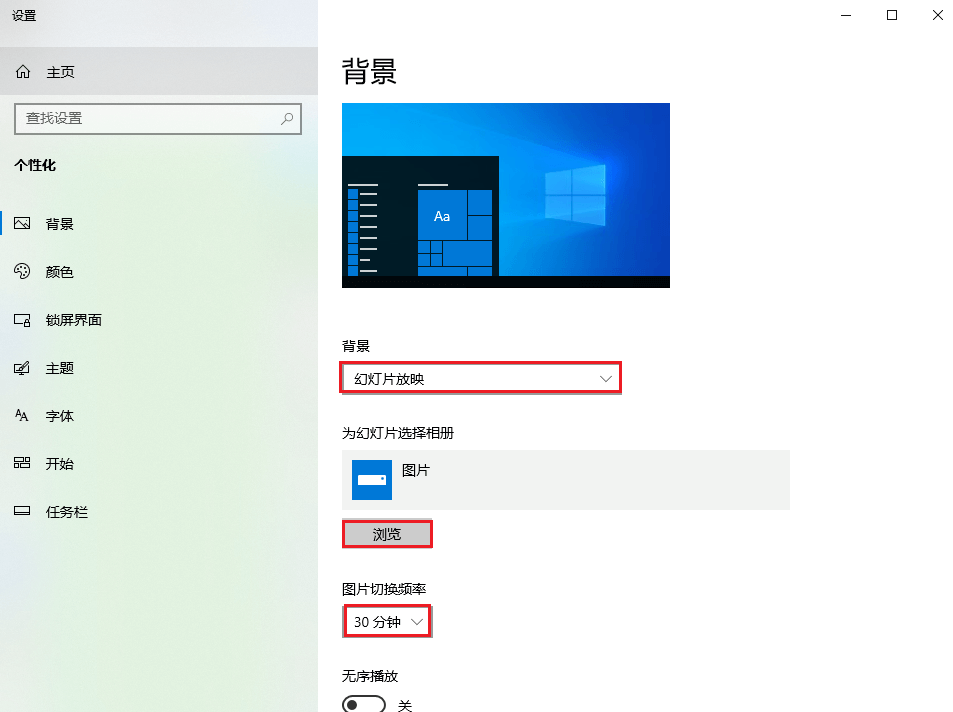Select the 设置 (Settings) title bar label

coord(24,15)
